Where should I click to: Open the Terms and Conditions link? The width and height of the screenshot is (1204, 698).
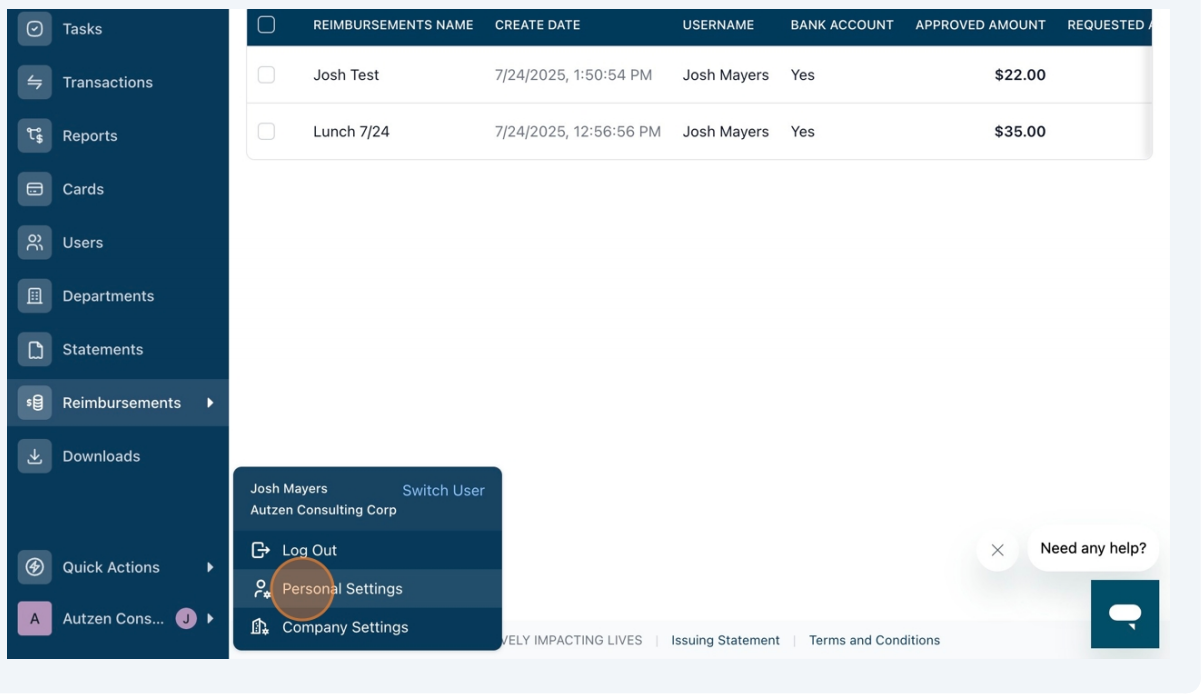874,640
